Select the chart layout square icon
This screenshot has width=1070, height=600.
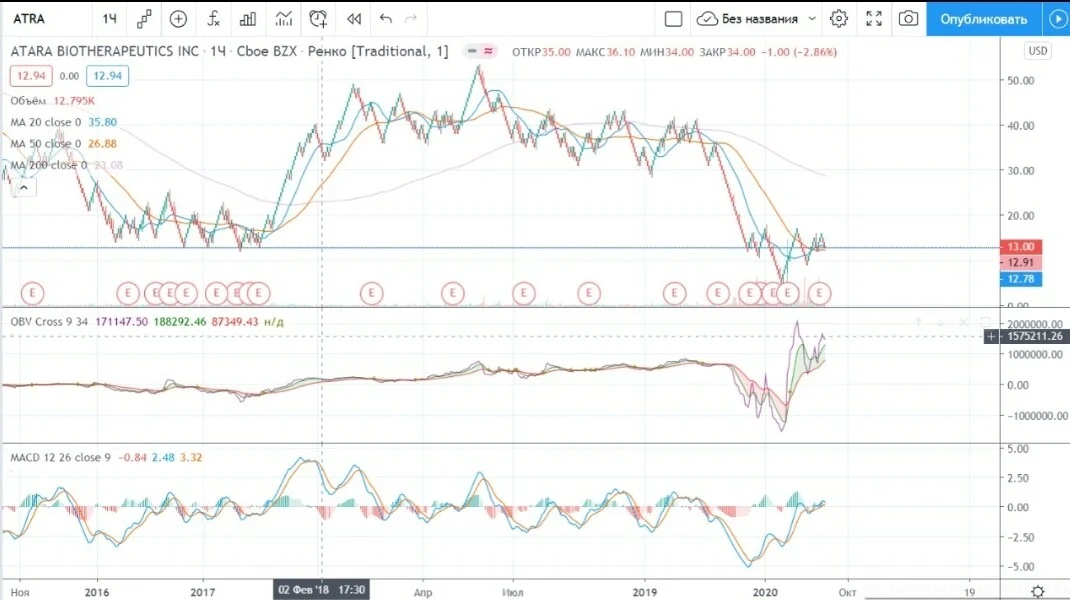click(x=674, y=19)
